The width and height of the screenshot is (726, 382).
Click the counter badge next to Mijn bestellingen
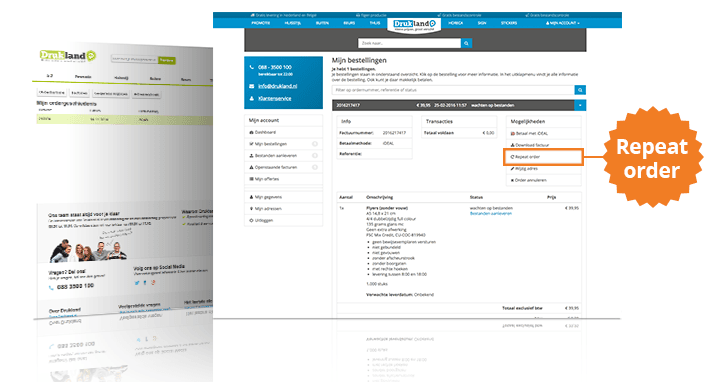(315, 144)
